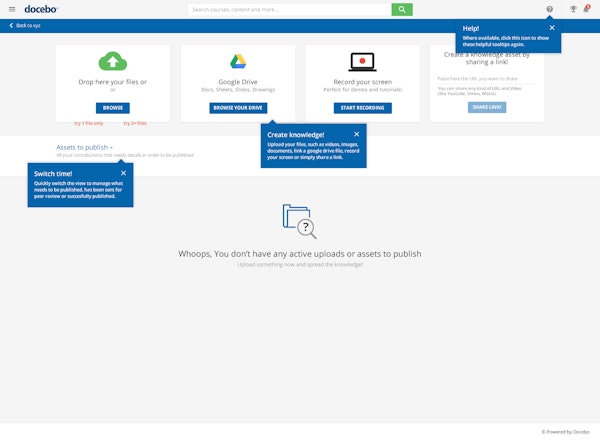
Task: Close the Create knowledge! tooltip
Action: (x=356, y=134)
